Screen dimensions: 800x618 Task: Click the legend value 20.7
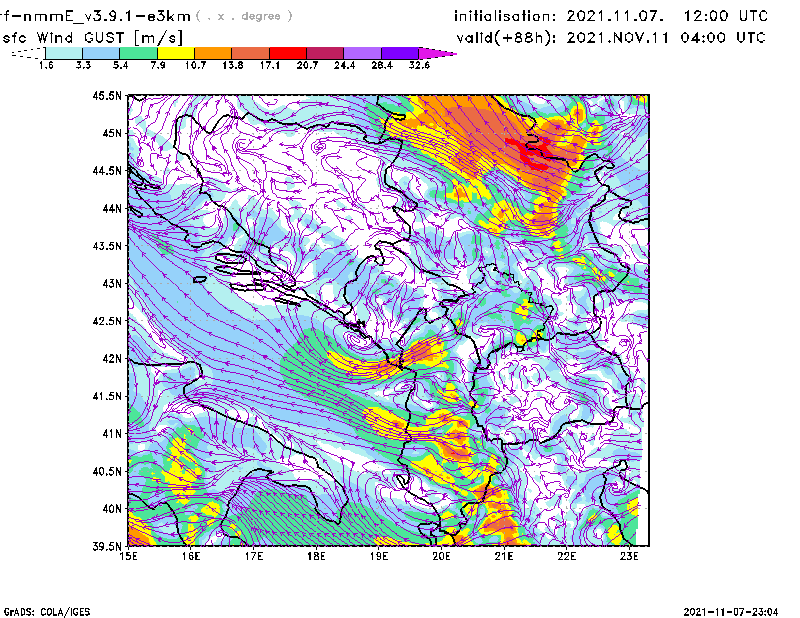coord(307,65)
